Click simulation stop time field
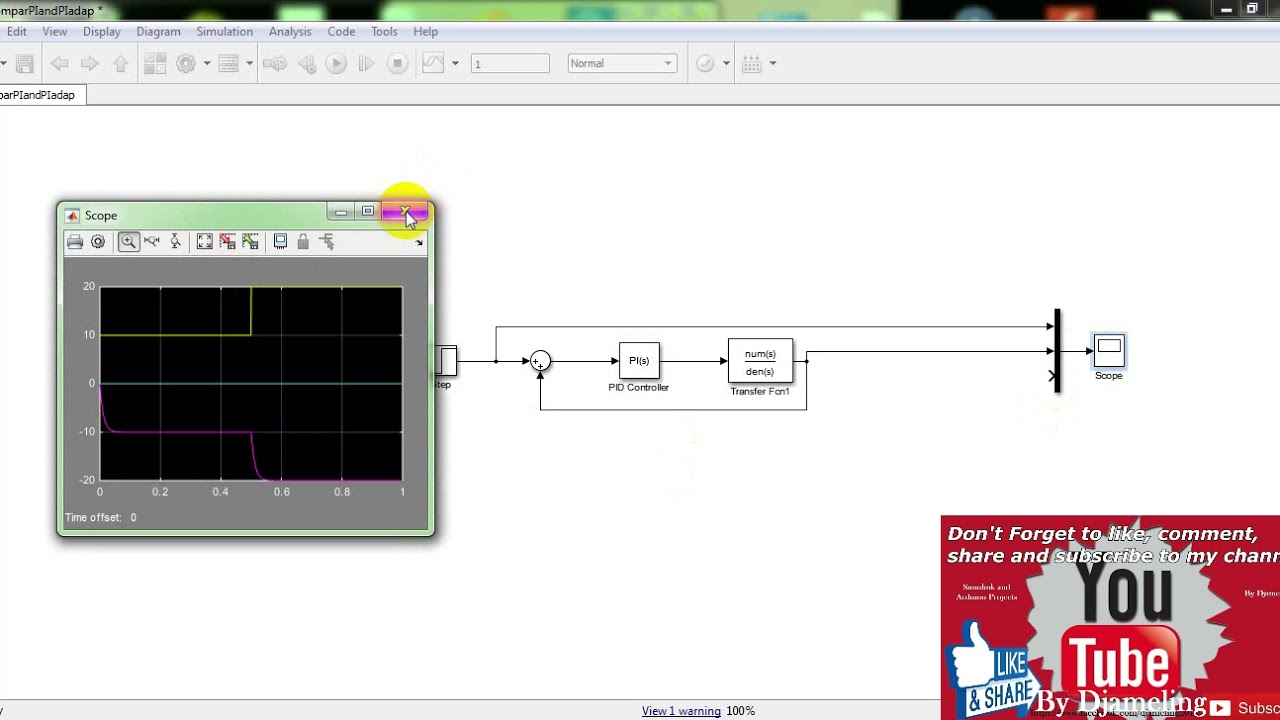1280x720 pixels. (x=510, y=63)
